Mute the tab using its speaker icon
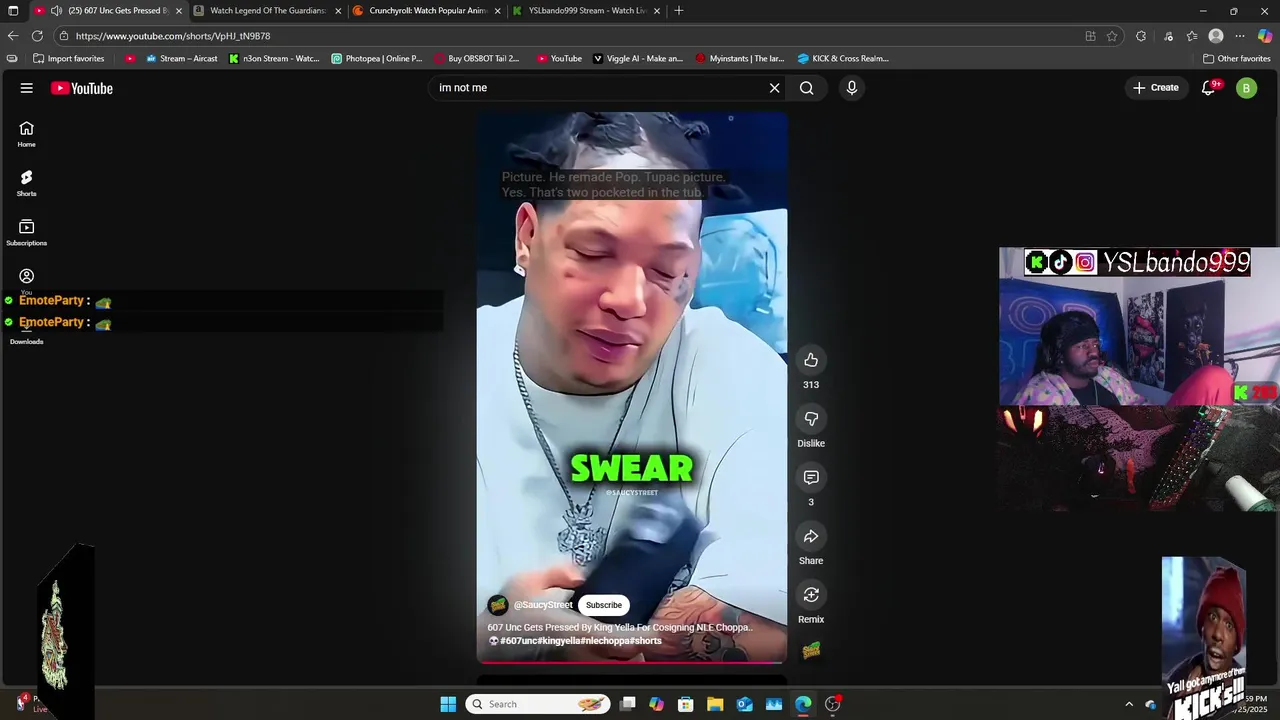Image resolution: width=1280 pixels, height=720 pixels. point(56,11)
